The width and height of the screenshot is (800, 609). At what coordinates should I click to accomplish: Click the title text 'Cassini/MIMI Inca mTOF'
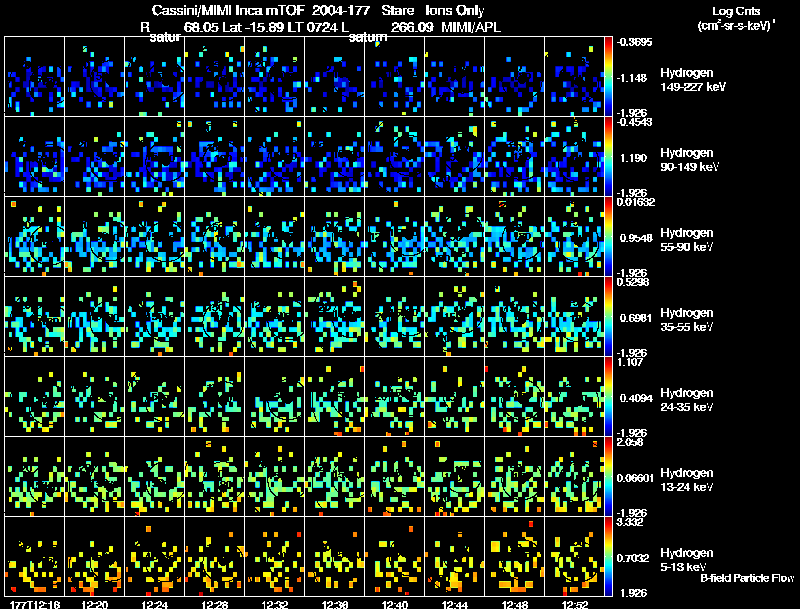click(x=228, y=10)
